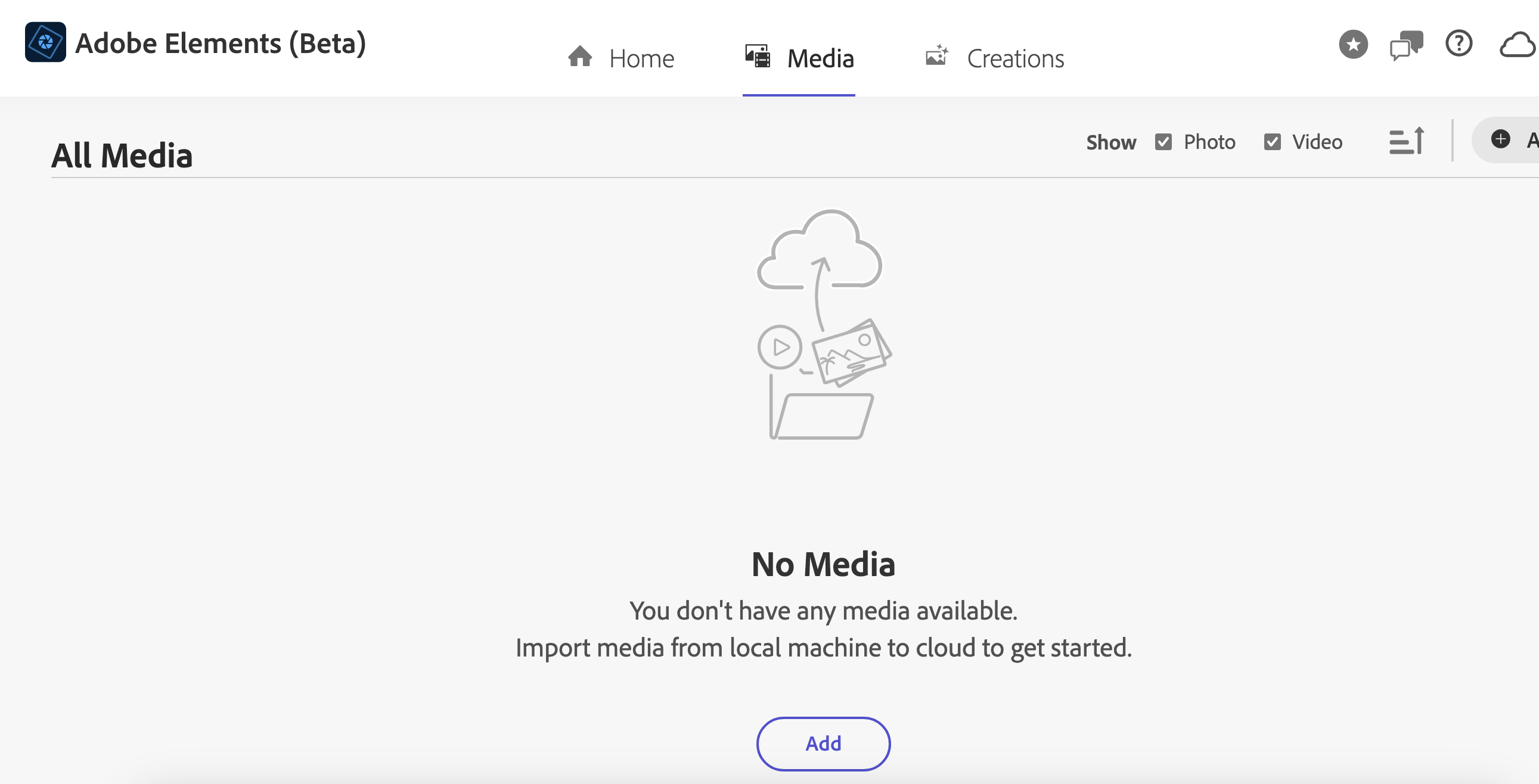This screenshot has height=784, width=1539.
Task: Open Help via the question mark icon
Action: click(x=1459, y=43)
